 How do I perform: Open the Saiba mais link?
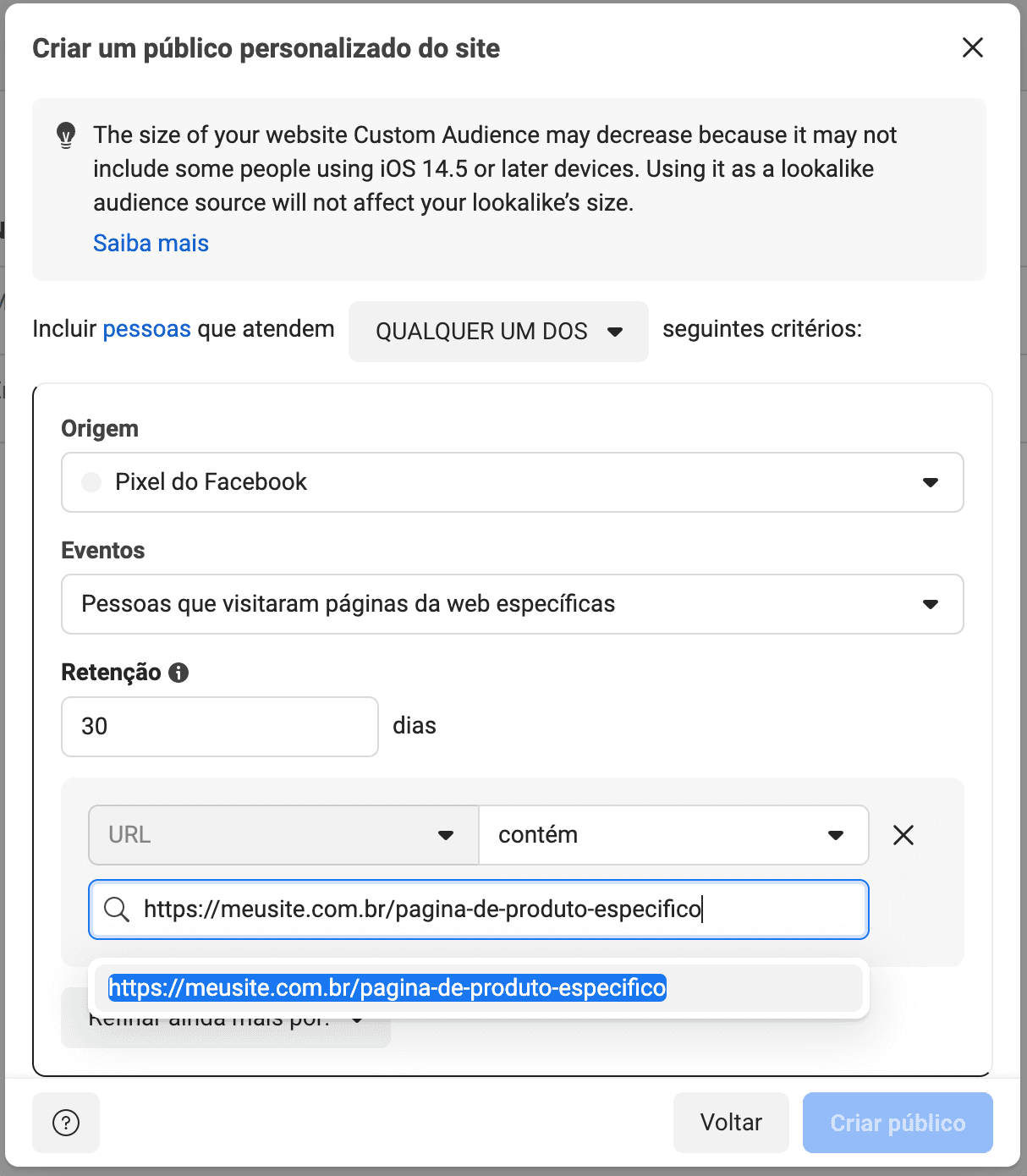151,243
